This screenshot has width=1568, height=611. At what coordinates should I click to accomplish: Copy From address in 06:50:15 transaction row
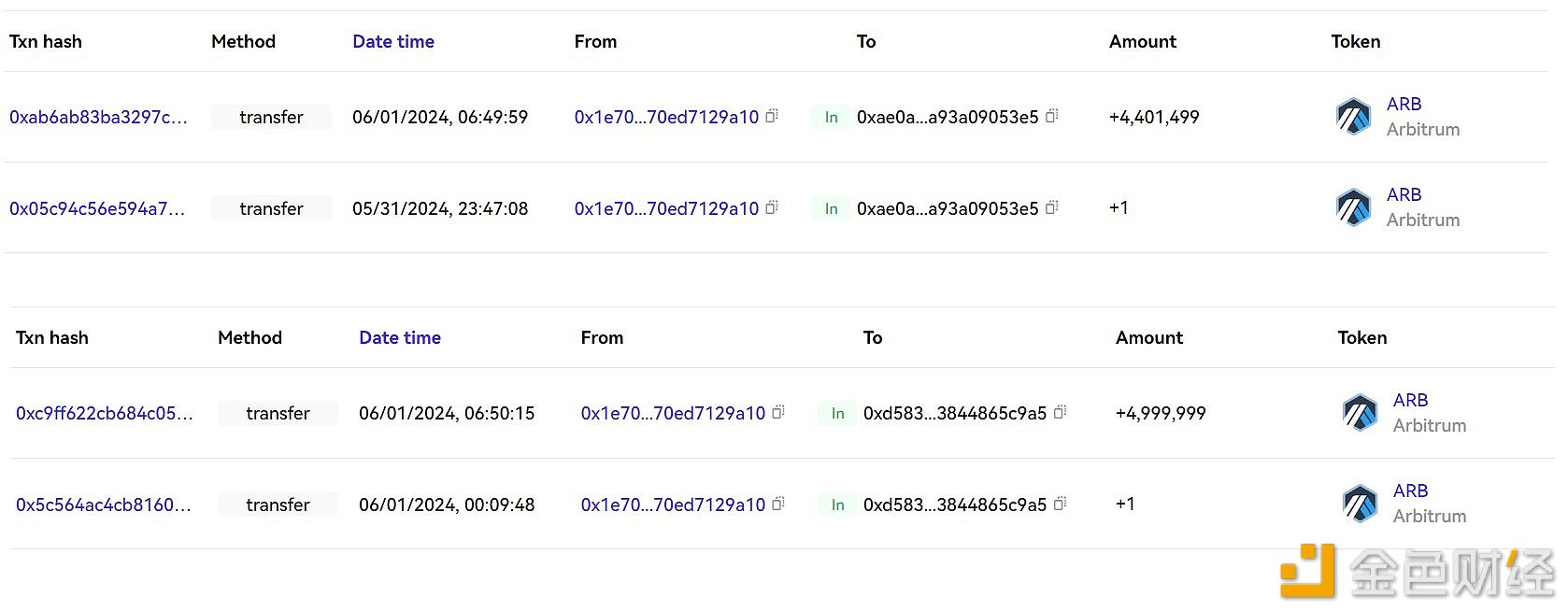pos(778,412)
